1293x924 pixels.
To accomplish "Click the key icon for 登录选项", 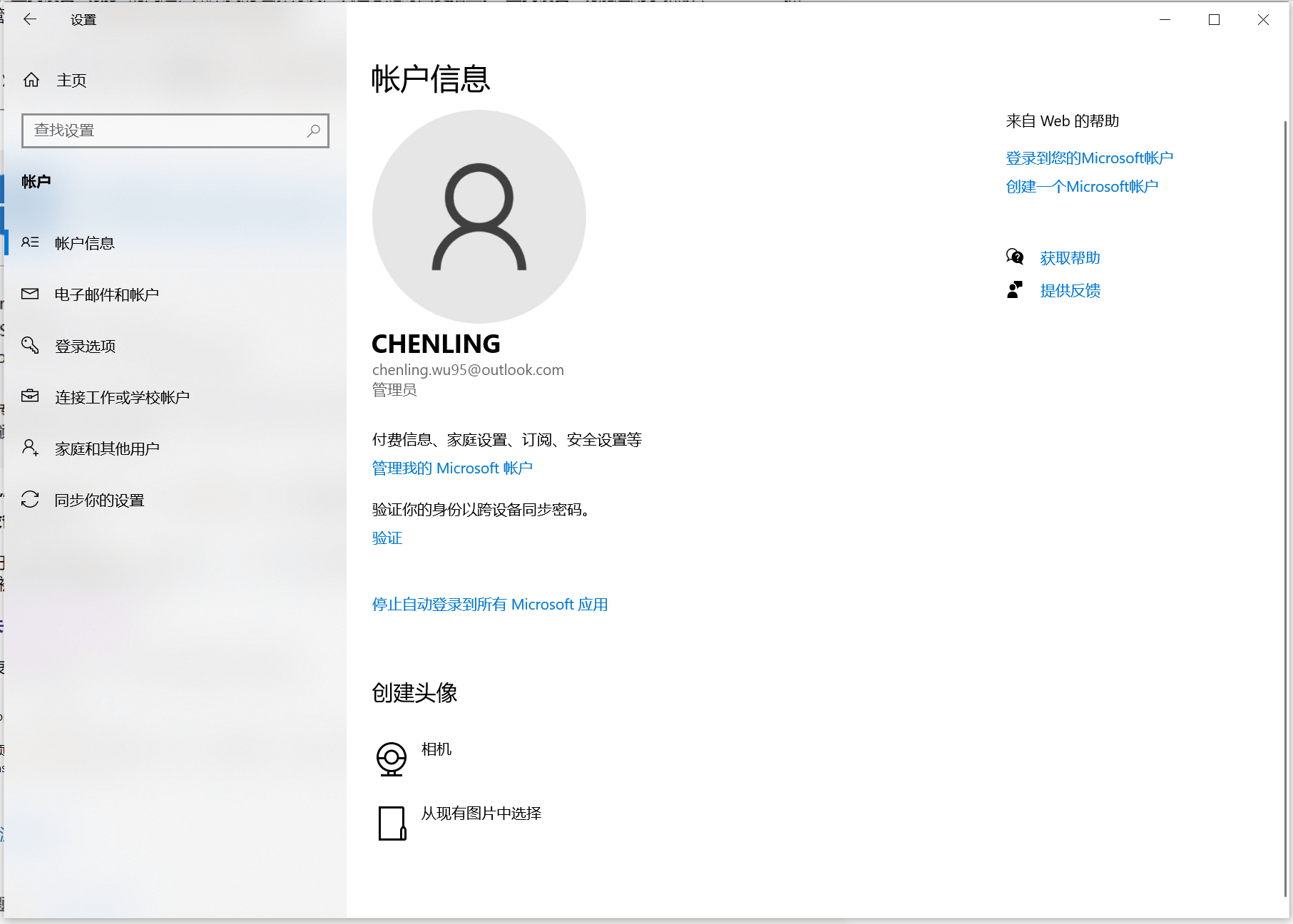I will tap(30, 345).
